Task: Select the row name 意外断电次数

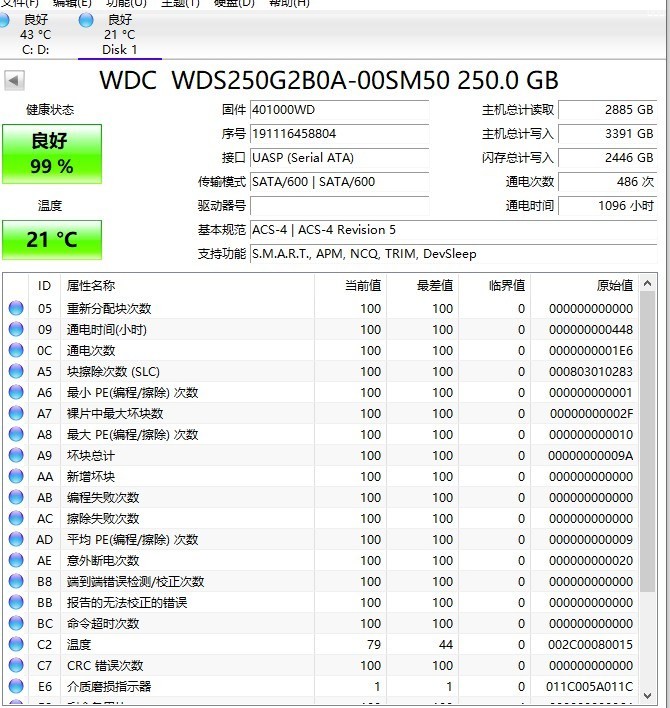Action: (x=103, y=560)
